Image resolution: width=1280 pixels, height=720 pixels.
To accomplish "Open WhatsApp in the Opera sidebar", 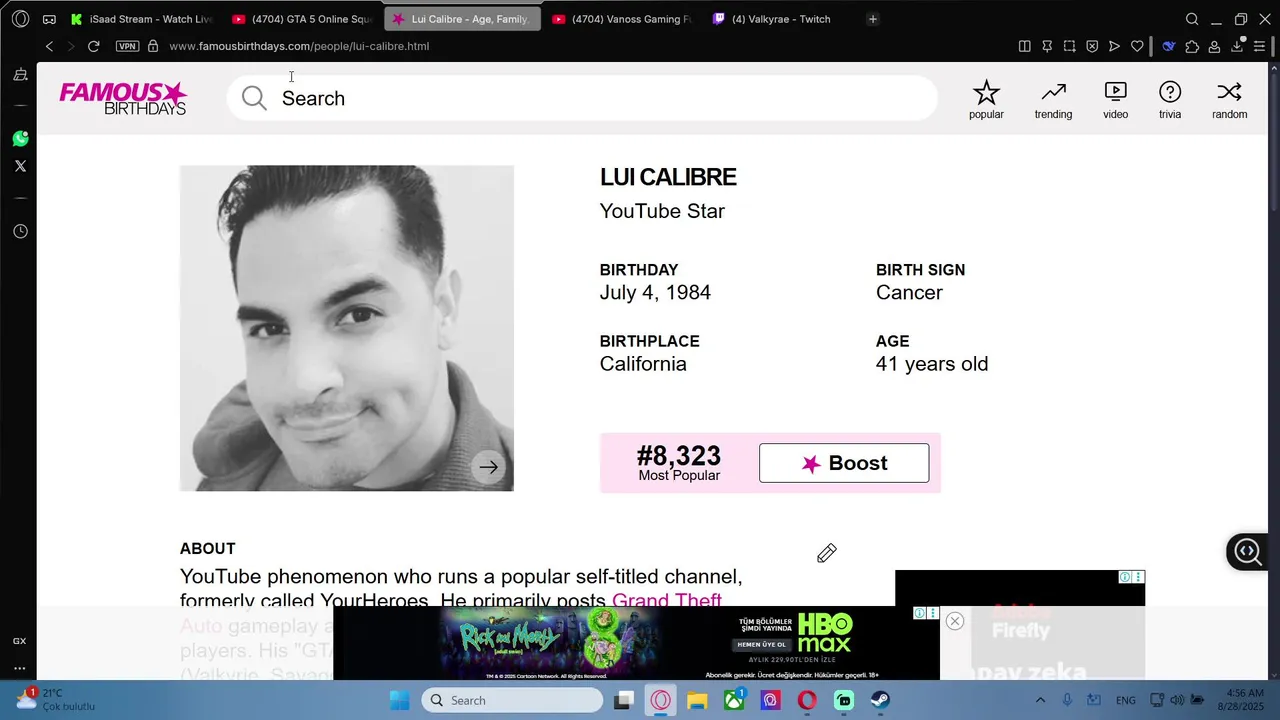I will coord(20,139).
